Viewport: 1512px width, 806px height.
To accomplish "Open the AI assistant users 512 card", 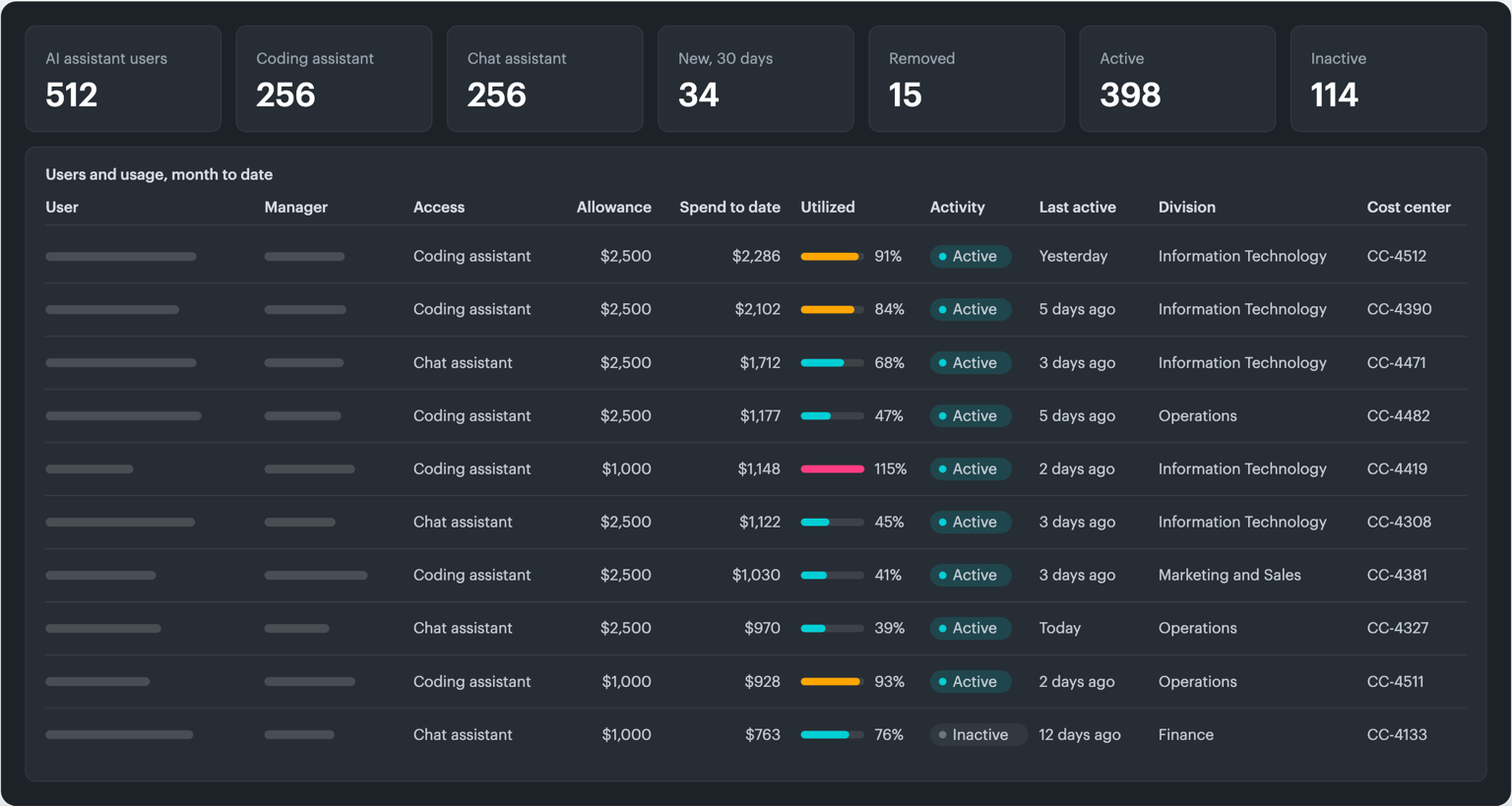I will pos(123,79).
